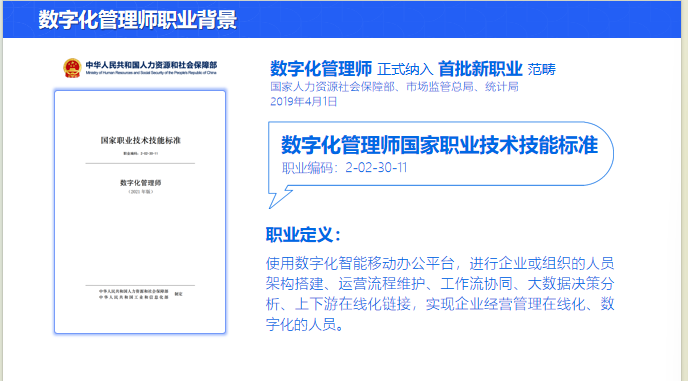Click the speech bubble tail pointer

(280, 197)
